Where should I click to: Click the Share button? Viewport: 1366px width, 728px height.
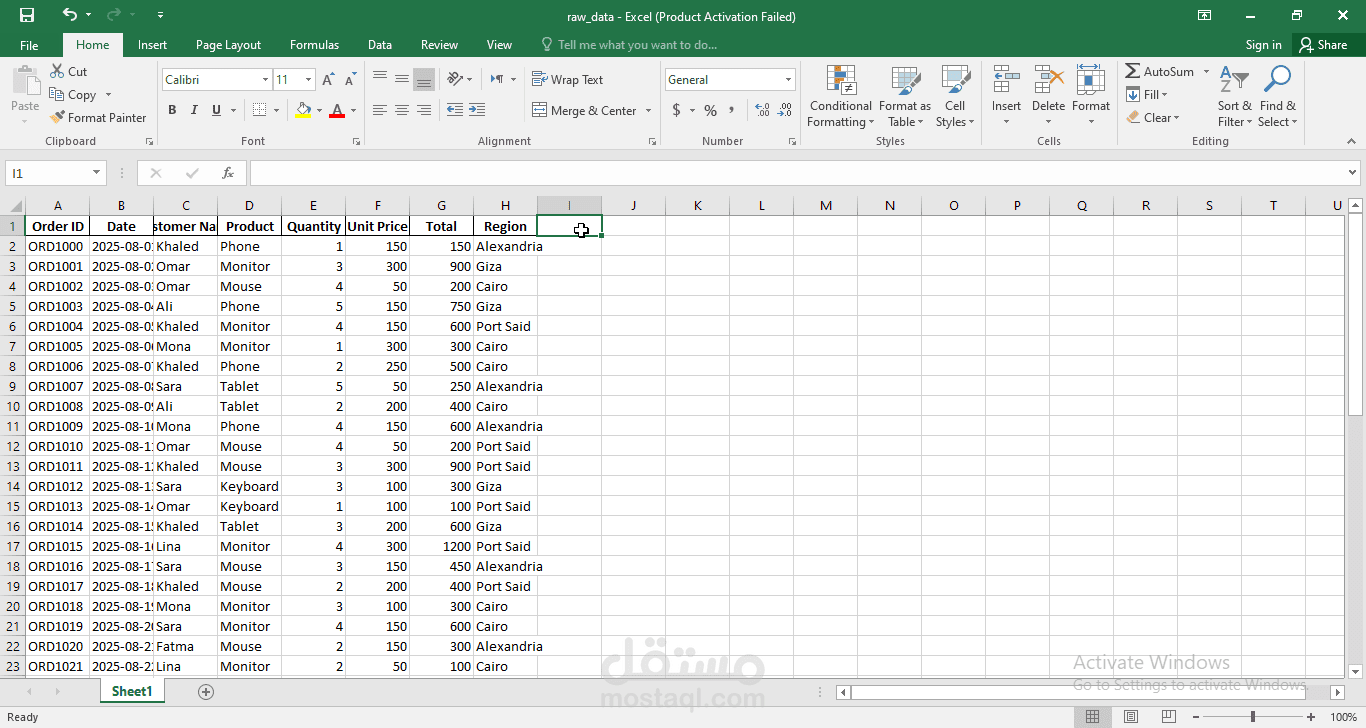click(1322, 45)
